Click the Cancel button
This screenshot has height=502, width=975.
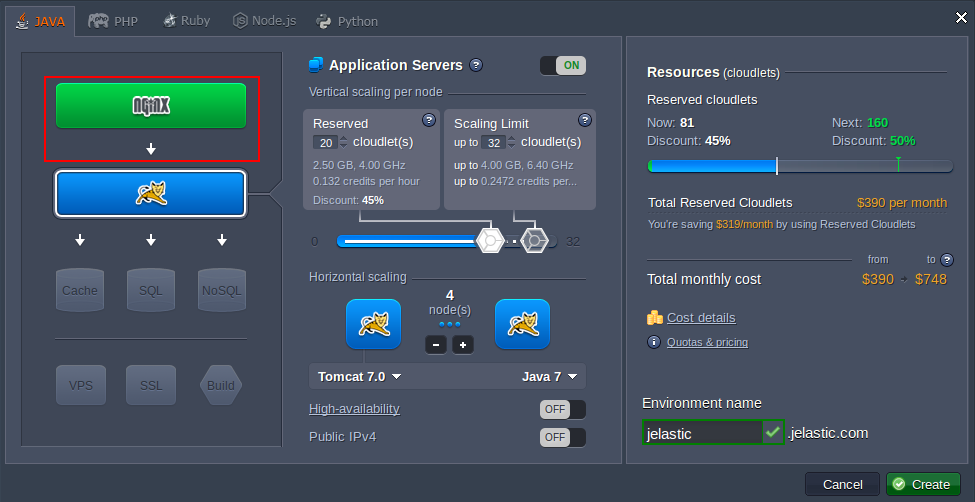point(843,484)
